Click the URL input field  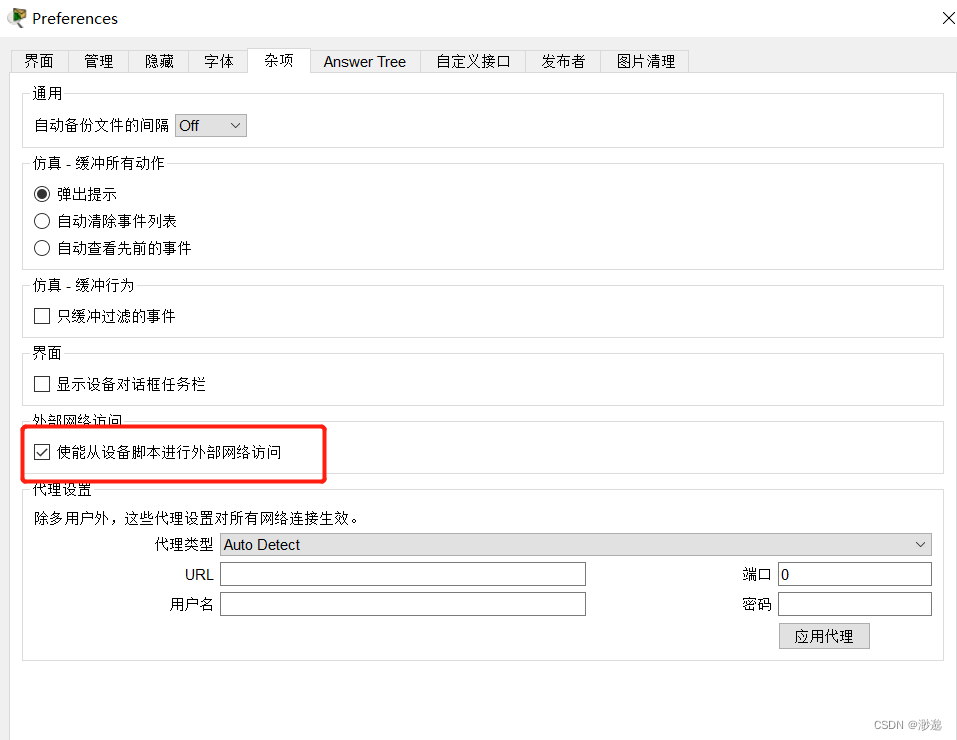coord(403,575)
